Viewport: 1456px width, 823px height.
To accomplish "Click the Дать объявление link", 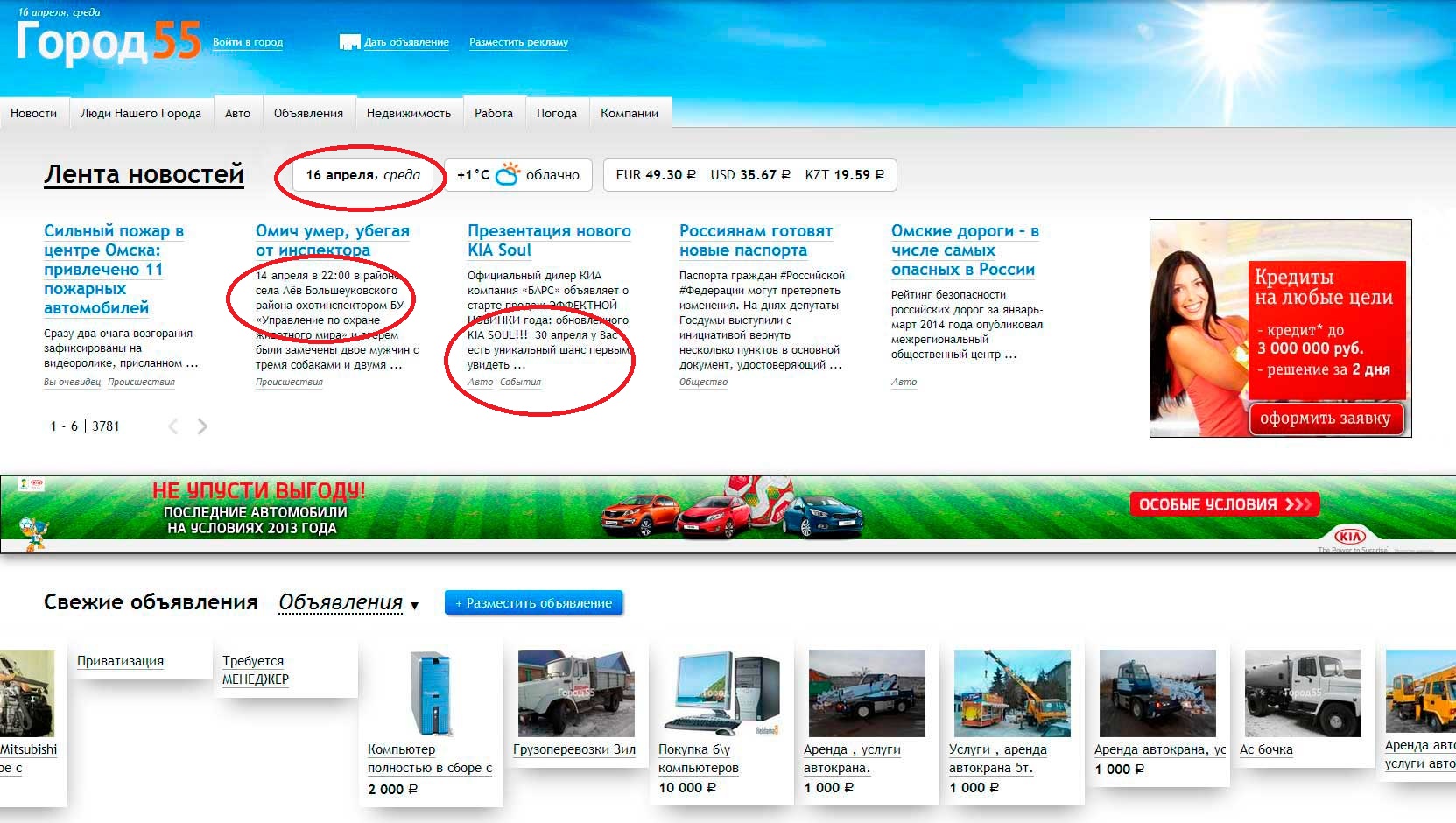I will point(406,42).
